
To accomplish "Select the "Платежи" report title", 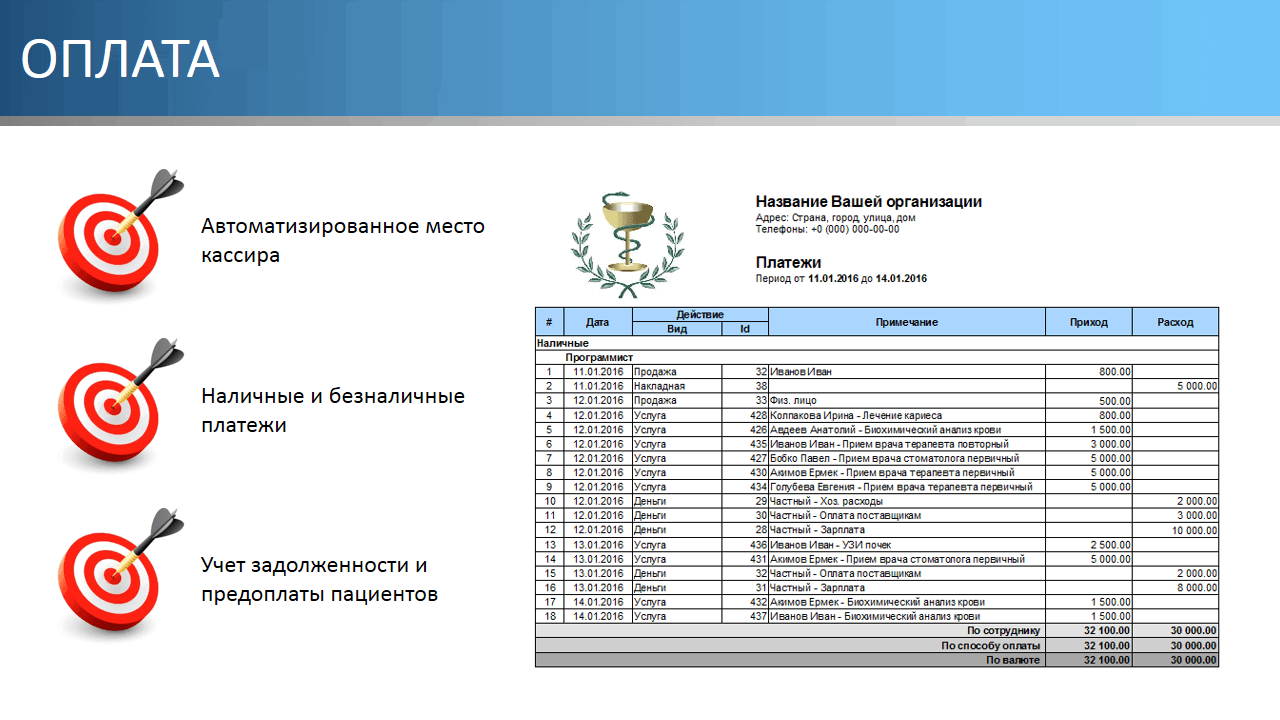I will click(788, 263).
